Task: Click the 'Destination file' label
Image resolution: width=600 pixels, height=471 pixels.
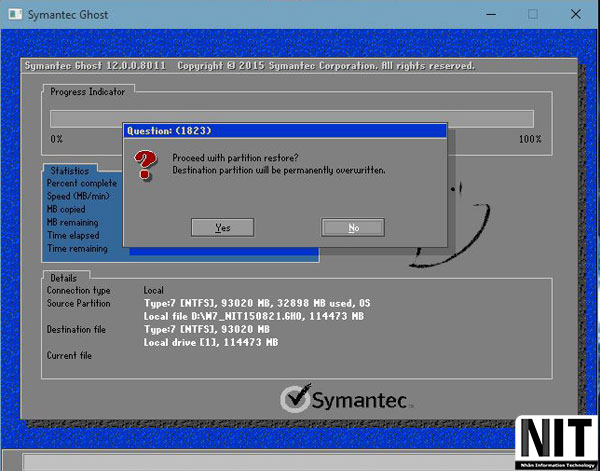Action: pyautogui.click(x=76, y=329)
